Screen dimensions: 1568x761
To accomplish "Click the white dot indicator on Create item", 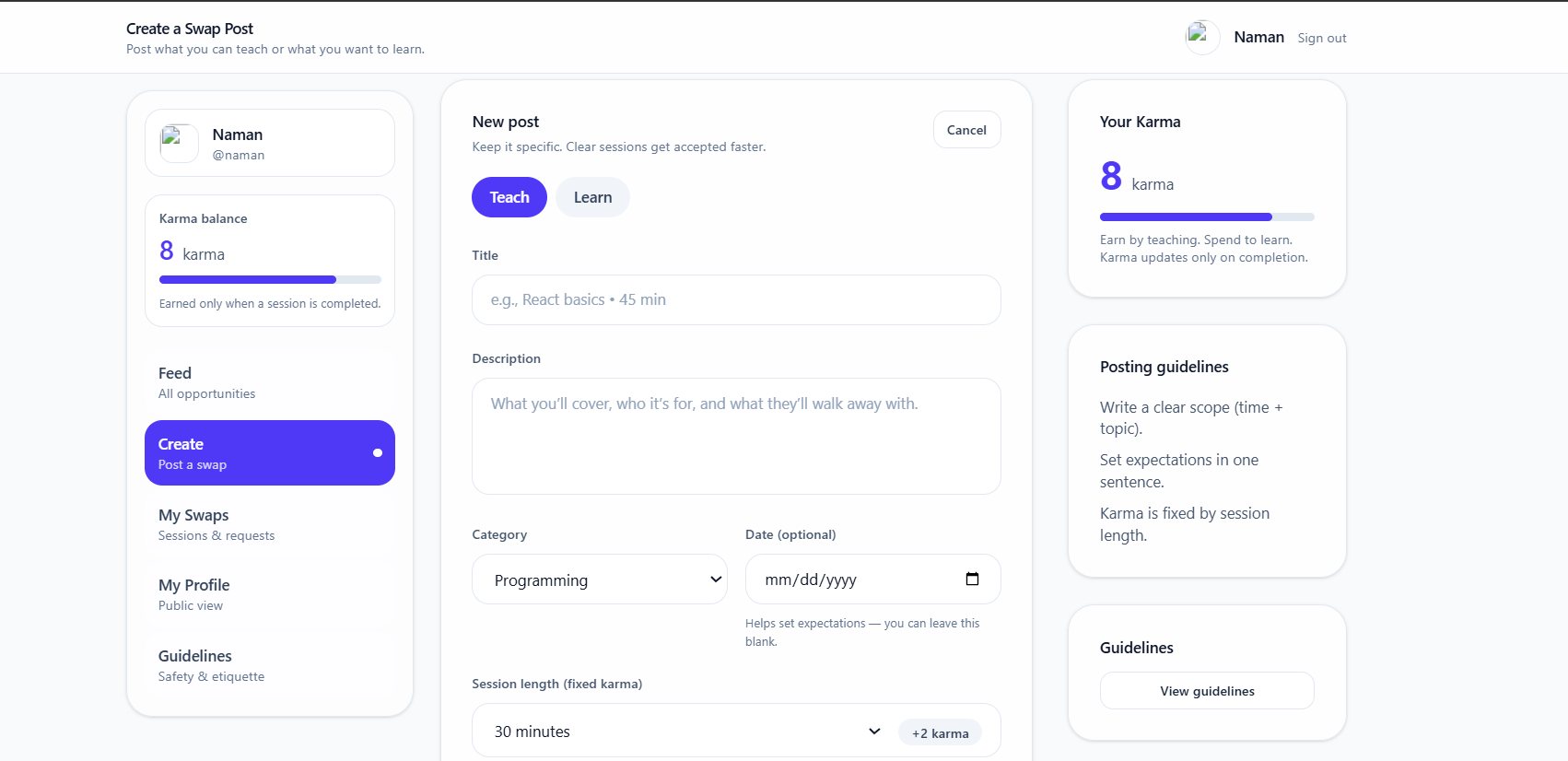I will (x=378, y=452).
